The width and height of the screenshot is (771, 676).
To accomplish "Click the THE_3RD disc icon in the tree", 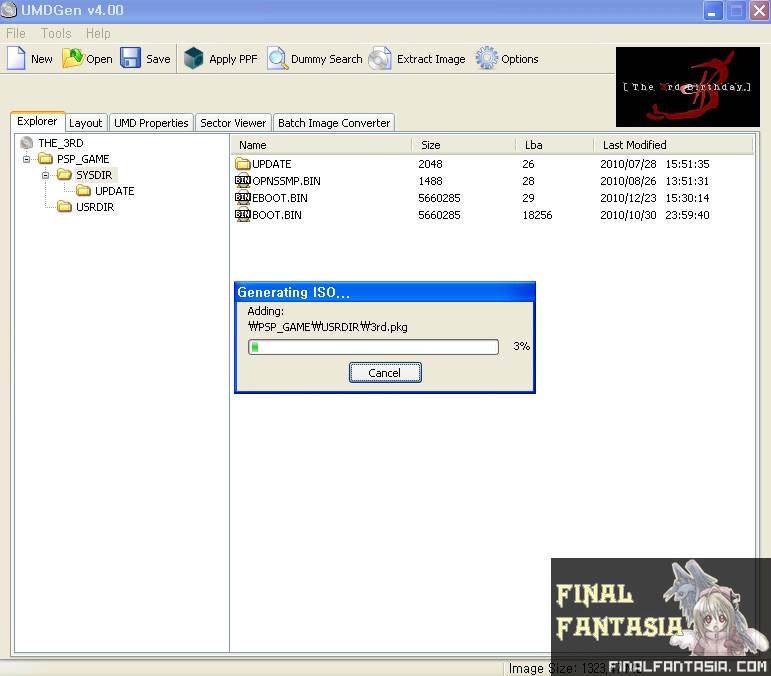I will point(27,143).
